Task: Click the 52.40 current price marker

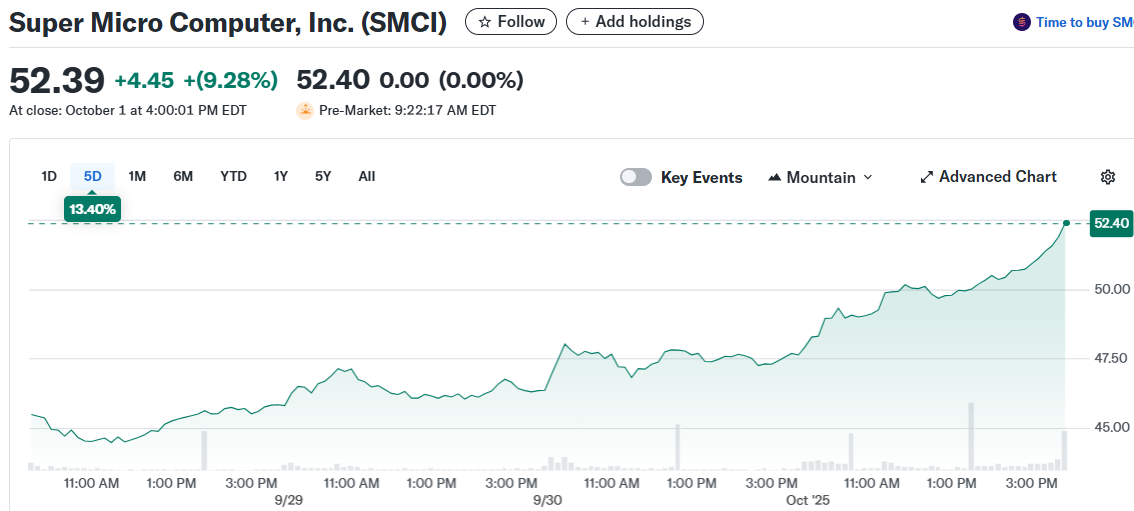Action: click(x=1111, y=223)
